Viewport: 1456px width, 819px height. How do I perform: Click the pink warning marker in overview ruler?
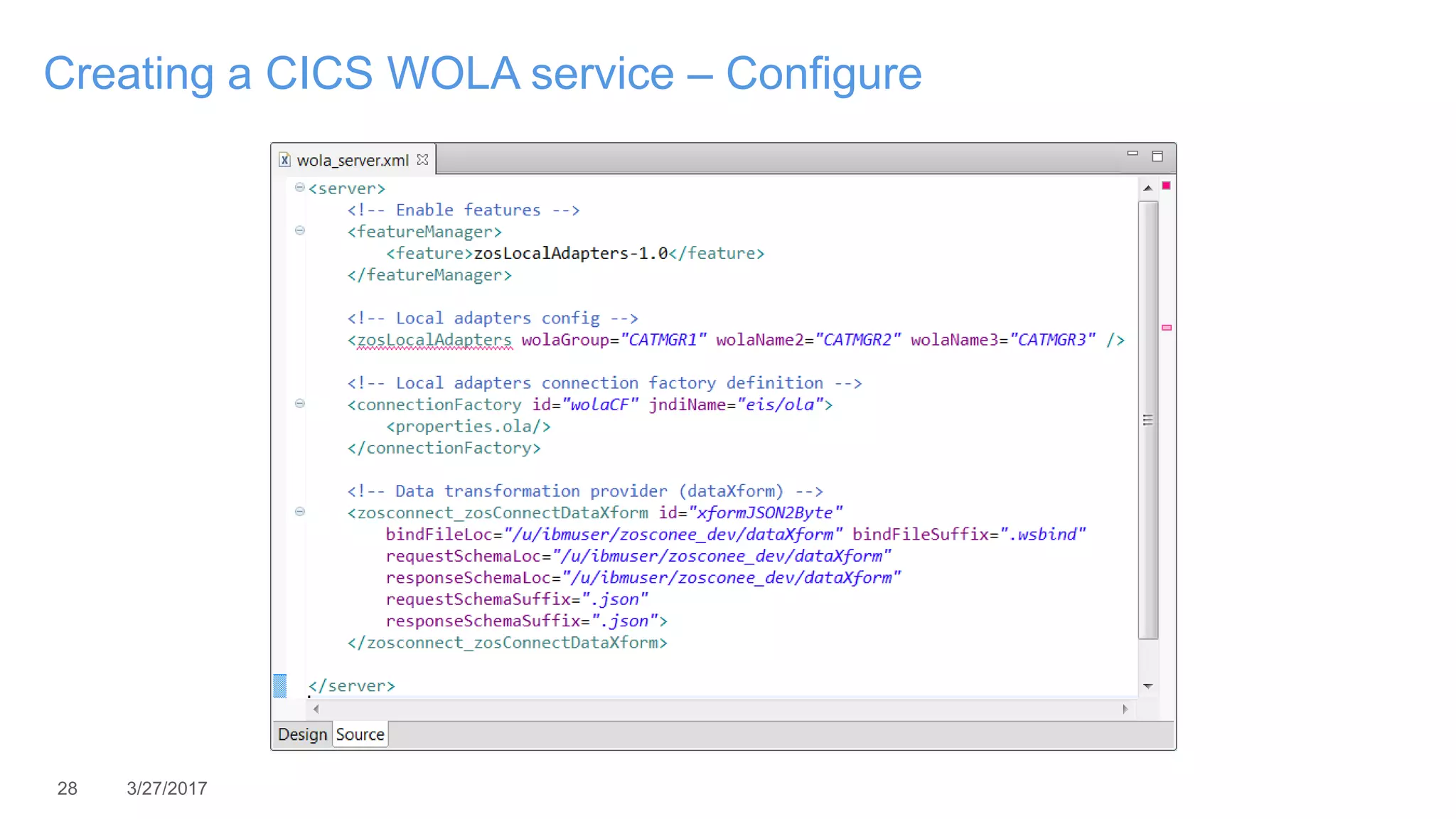click(x=1167, y=328)
